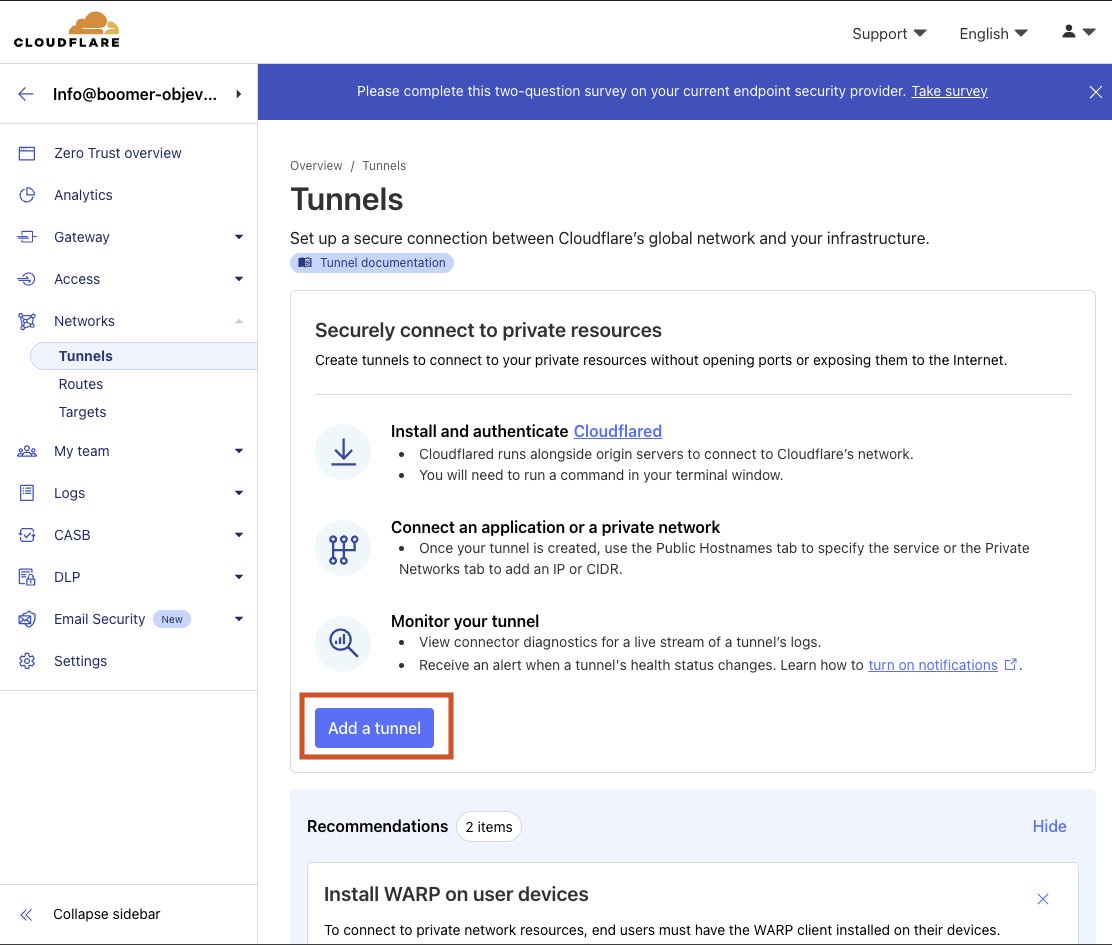
Task: Collapse the Networks sidebar section
Action: (238, 321)
